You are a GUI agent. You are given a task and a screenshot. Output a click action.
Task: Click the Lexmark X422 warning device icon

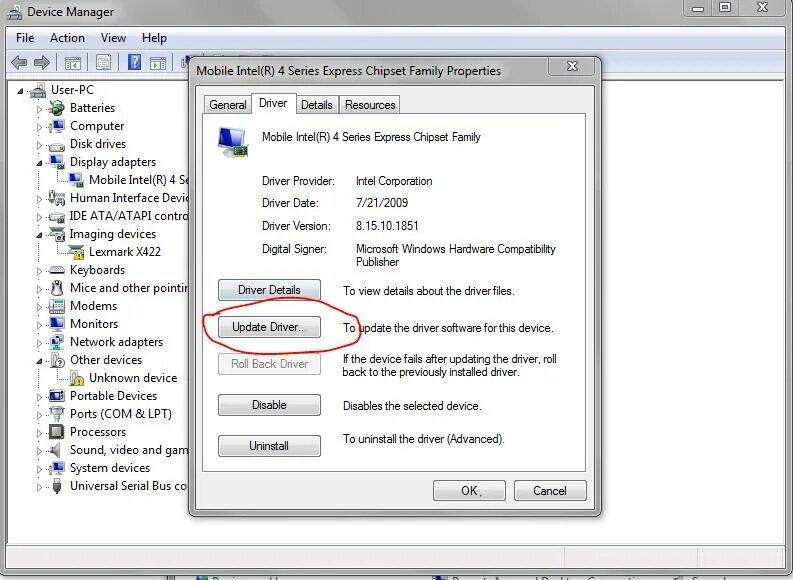click(76, 252)
